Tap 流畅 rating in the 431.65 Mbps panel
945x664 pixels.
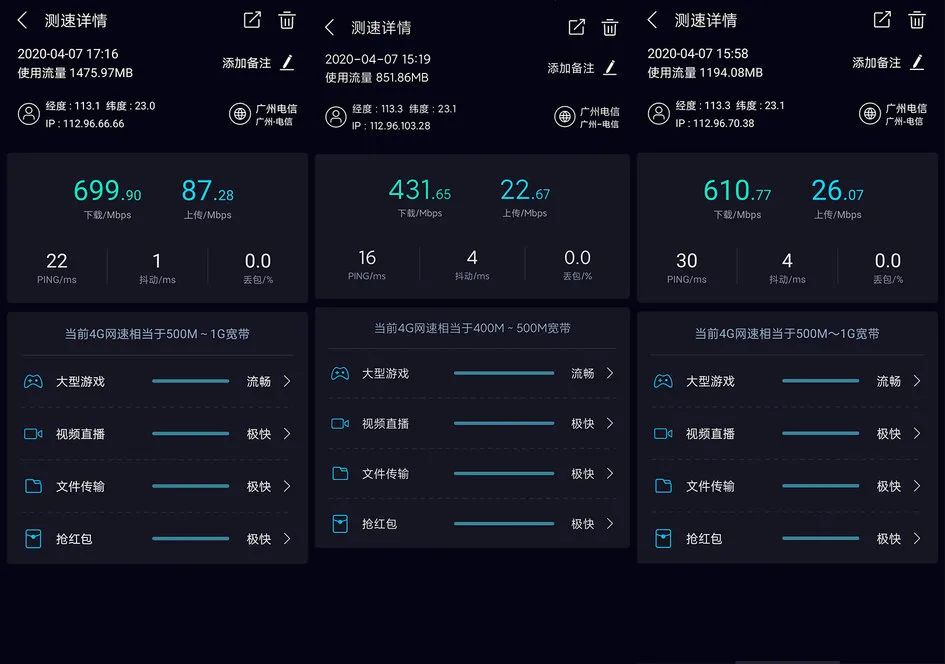point(583,374)
